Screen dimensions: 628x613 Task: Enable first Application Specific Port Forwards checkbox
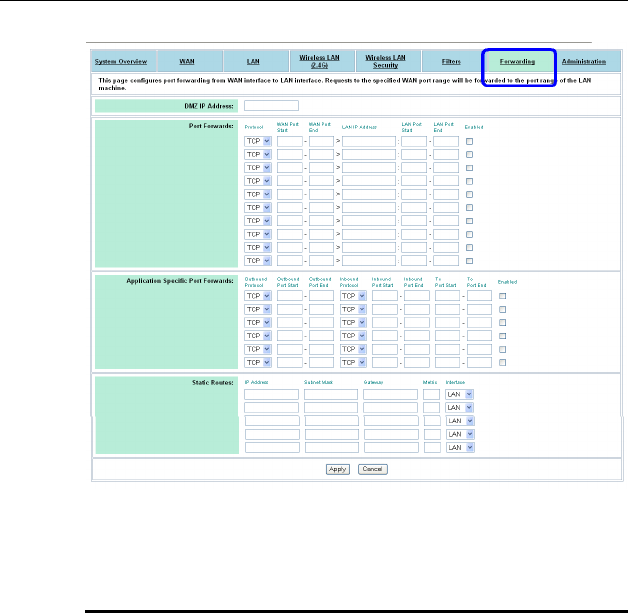(503, 296)
